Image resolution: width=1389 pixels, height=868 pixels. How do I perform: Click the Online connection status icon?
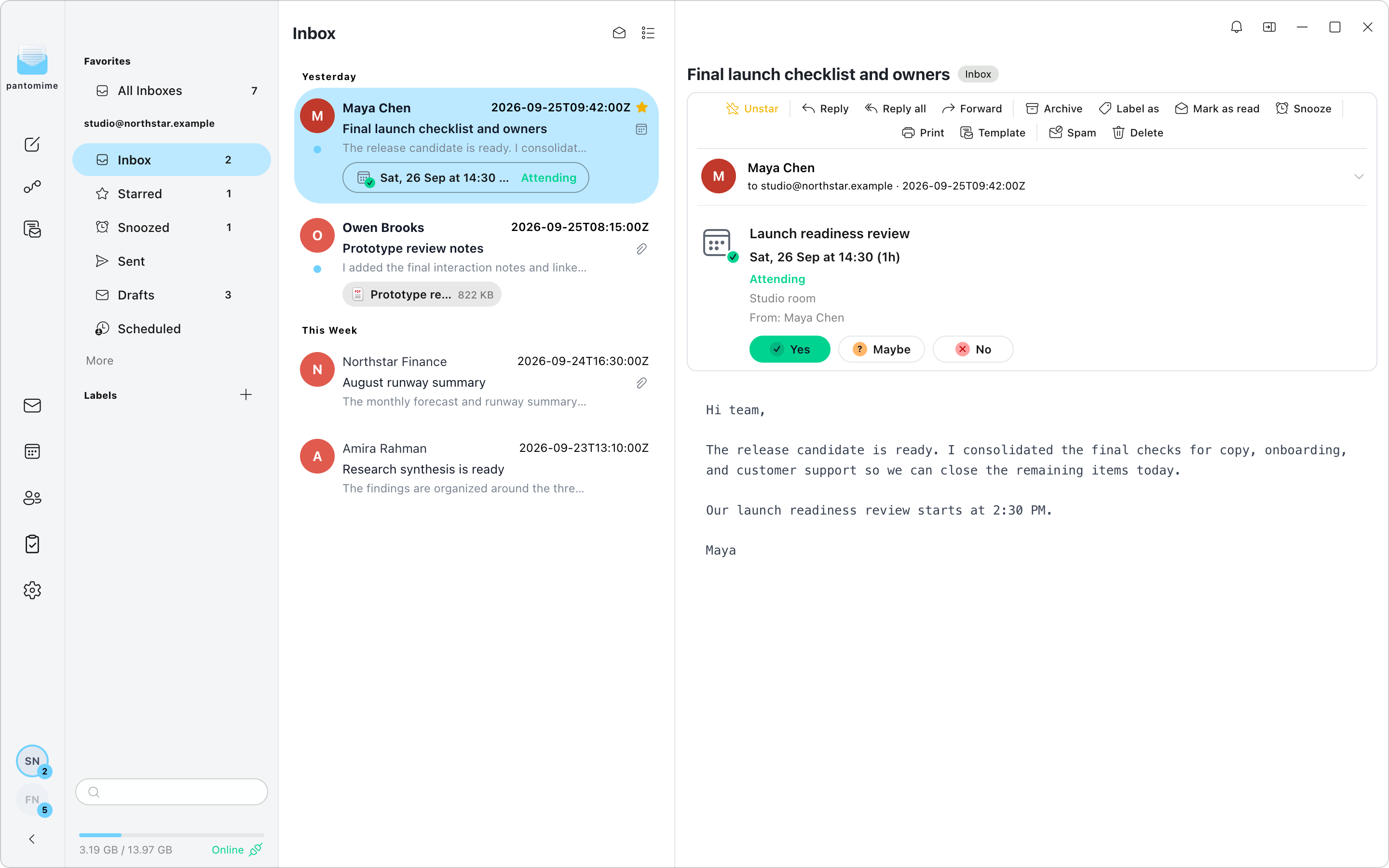pos(256,849)
